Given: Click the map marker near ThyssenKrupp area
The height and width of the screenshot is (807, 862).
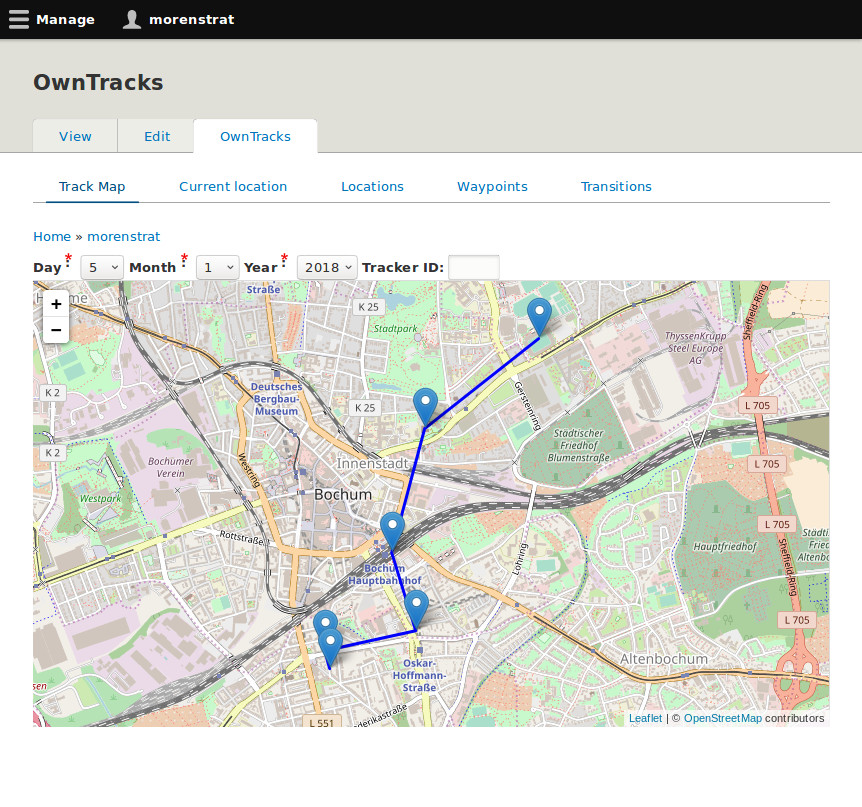Looking at the screenshot, I should (539, 317).
